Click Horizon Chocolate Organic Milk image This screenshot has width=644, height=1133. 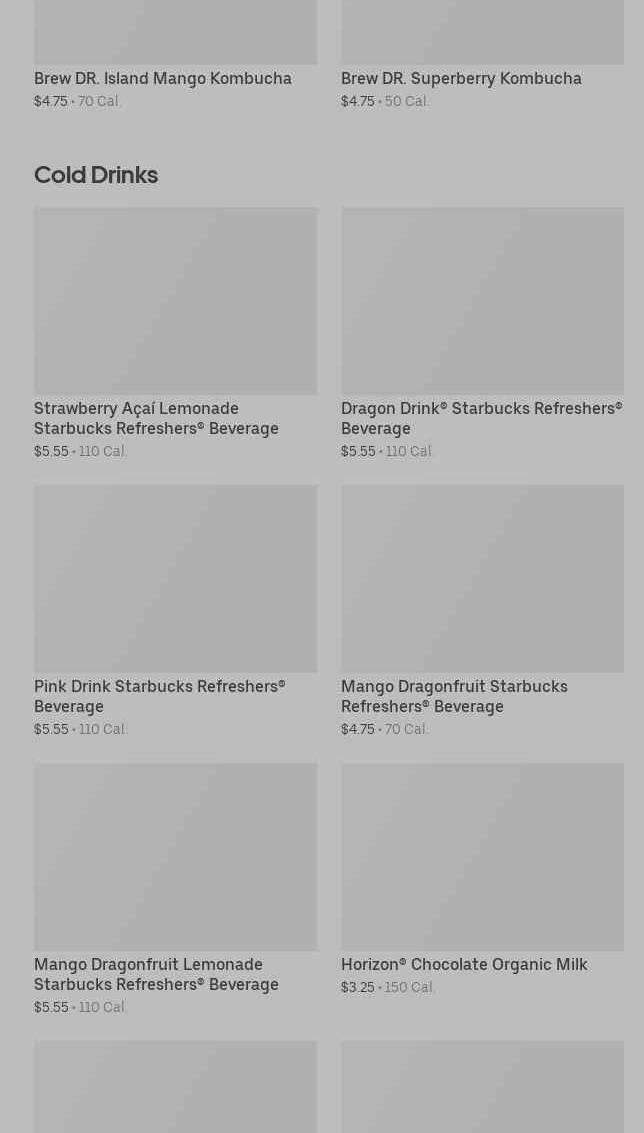pyautogui.click(x=482, y=856)
